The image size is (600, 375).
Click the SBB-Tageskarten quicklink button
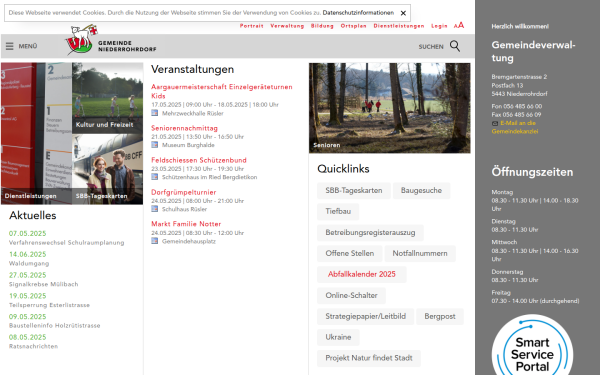pos(354,191)
